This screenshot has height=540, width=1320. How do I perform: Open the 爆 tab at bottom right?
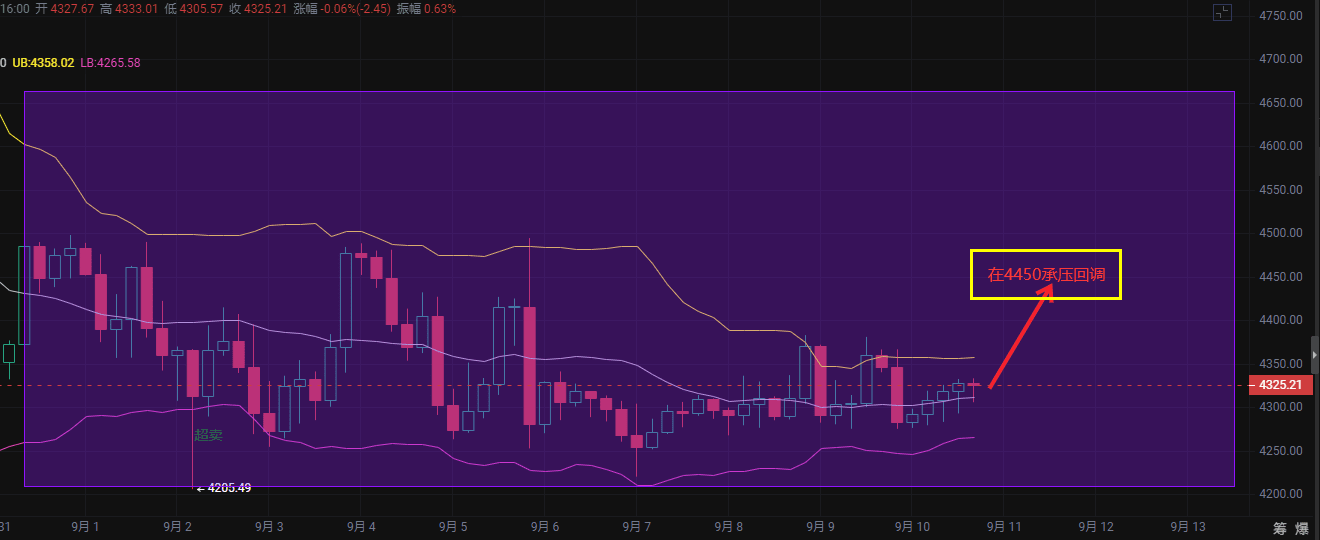point(1303,528)
